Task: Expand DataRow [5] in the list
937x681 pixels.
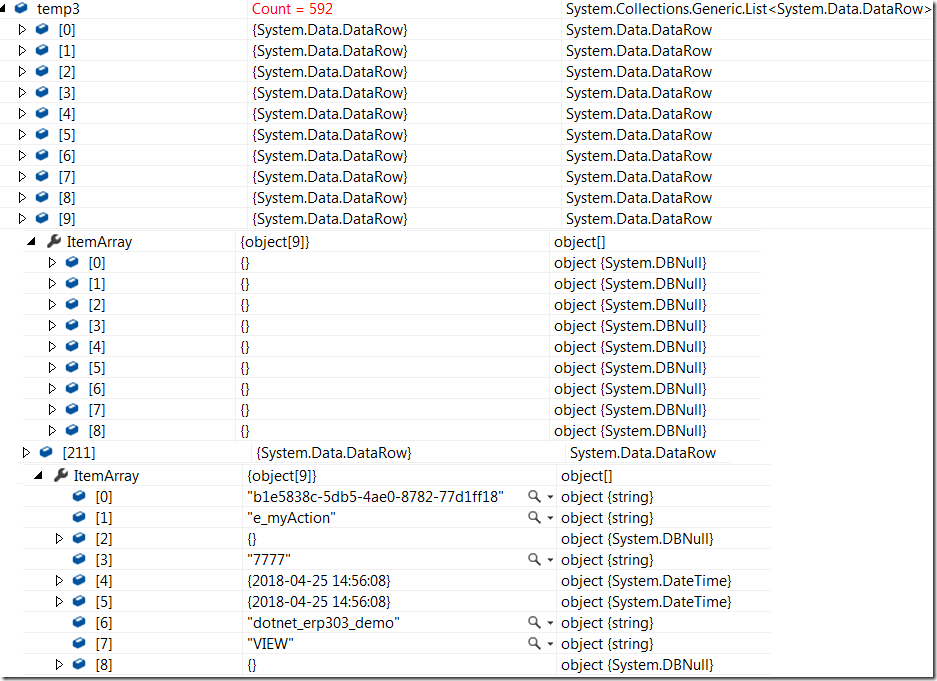Action: [22, 134]
